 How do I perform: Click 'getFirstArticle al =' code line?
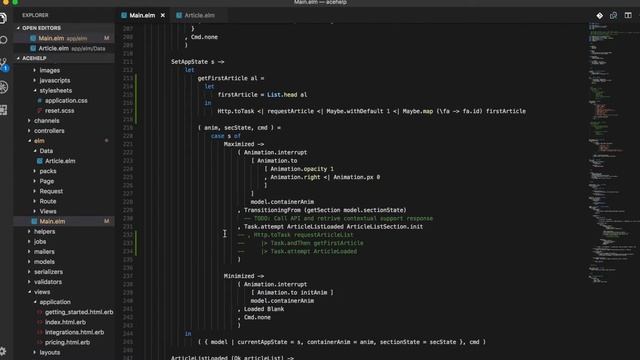231,78
